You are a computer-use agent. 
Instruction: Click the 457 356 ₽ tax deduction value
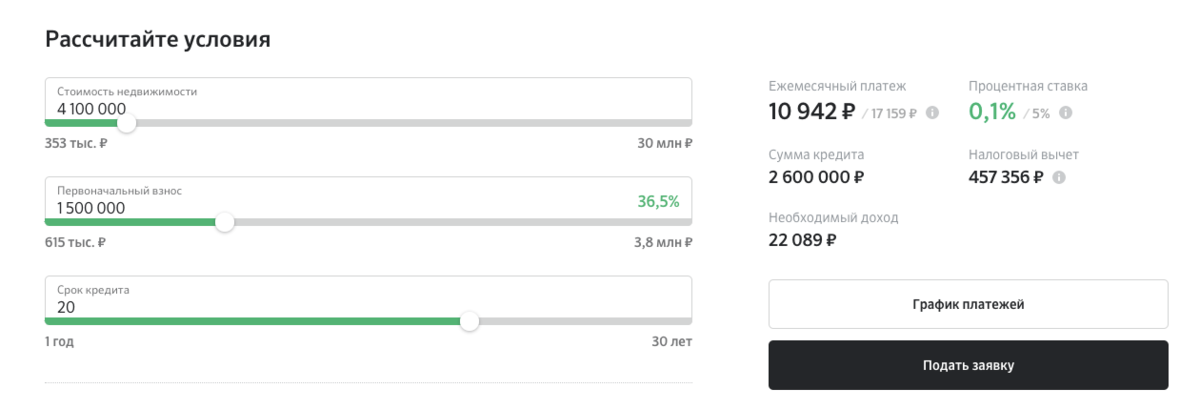[x=1006, y=177]
